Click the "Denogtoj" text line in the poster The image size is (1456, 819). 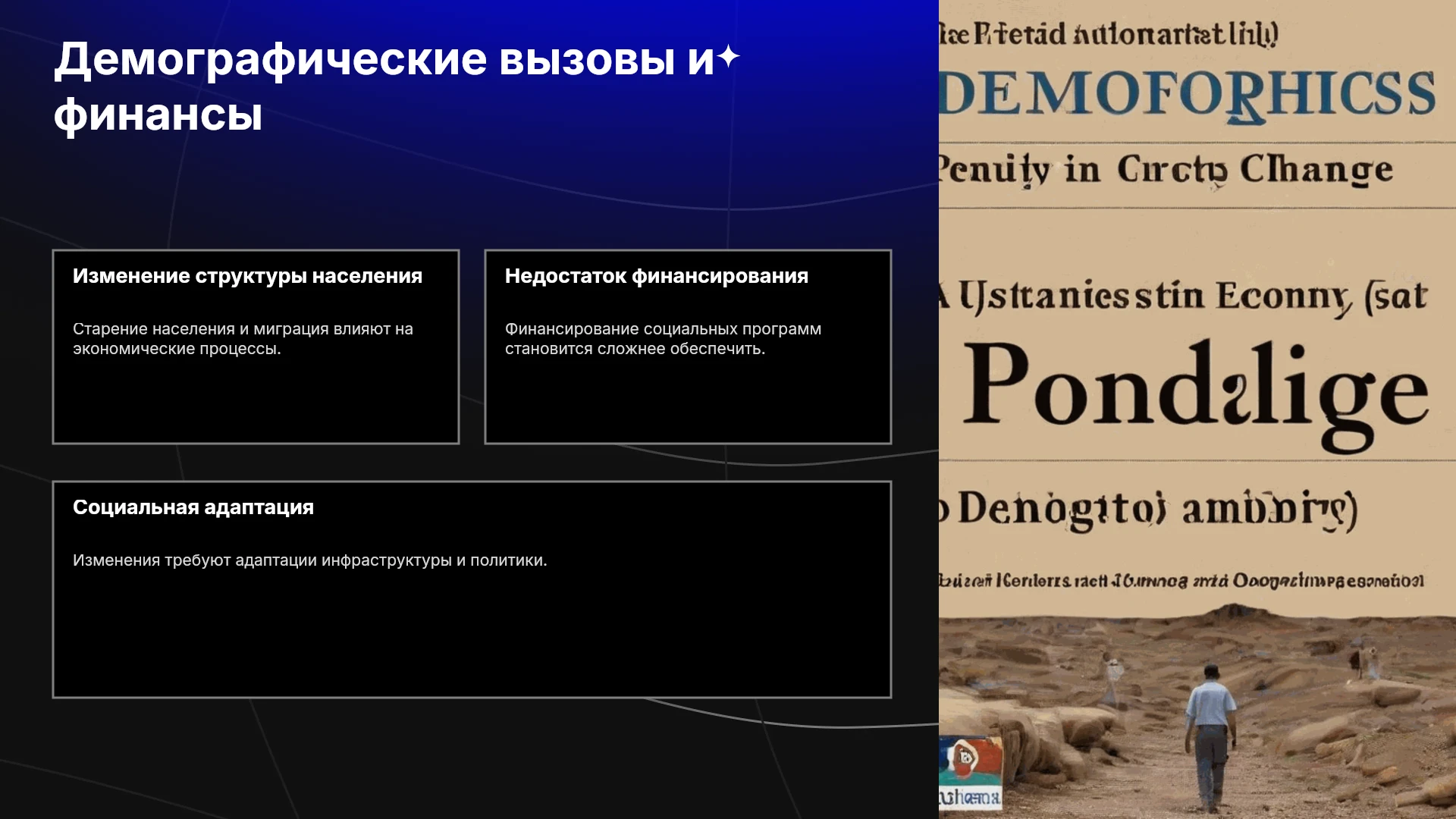click(x=1149, y=509)
